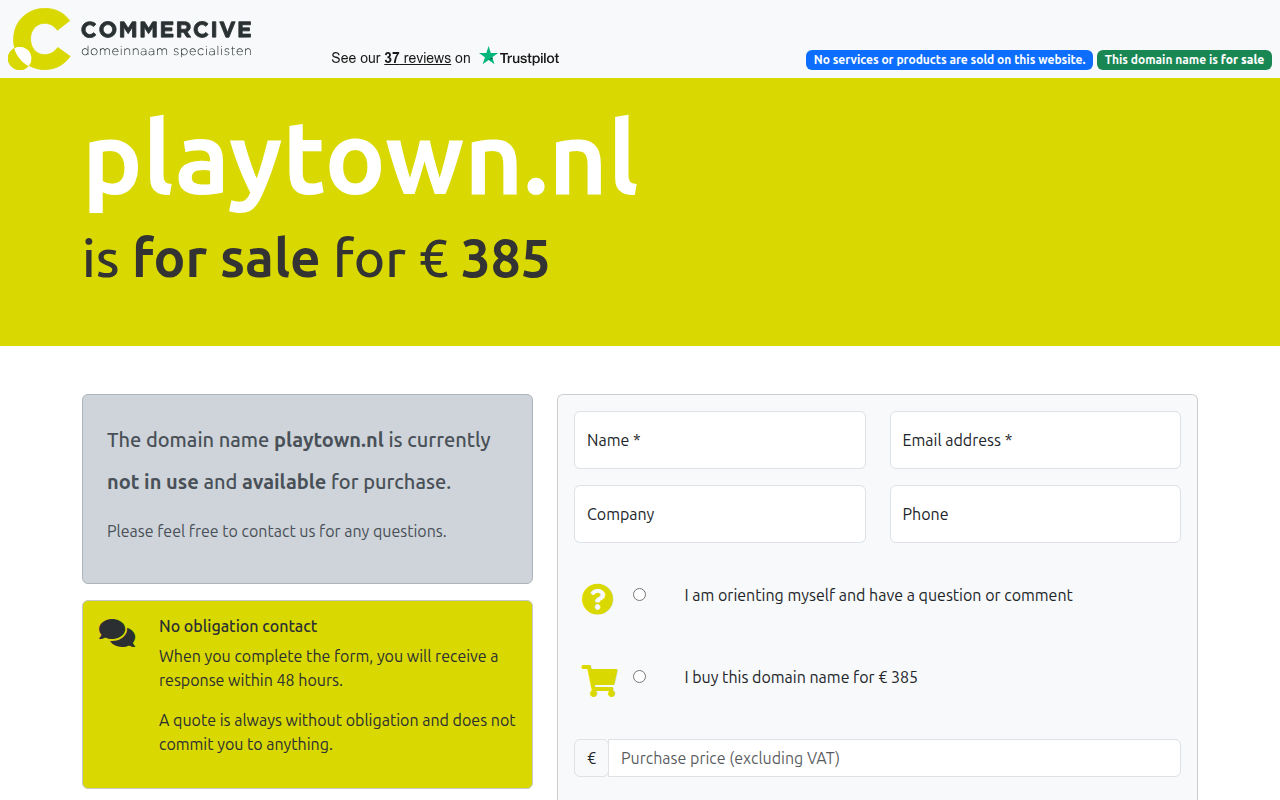This screenshot has height=800, width=1280.
Task: Focus the Purchase price field
Action: click(894, 758)
